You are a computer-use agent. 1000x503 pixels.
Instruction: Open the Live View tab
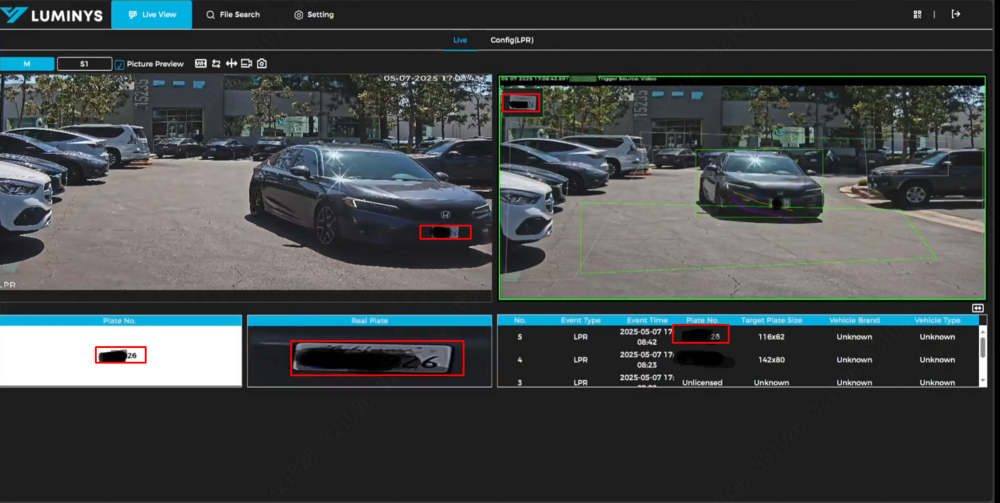click(151, 15)
